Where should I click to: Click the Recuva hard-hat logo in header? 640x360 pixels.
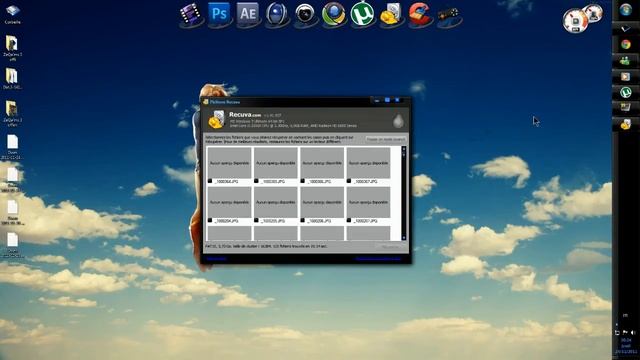pos(216,120)
